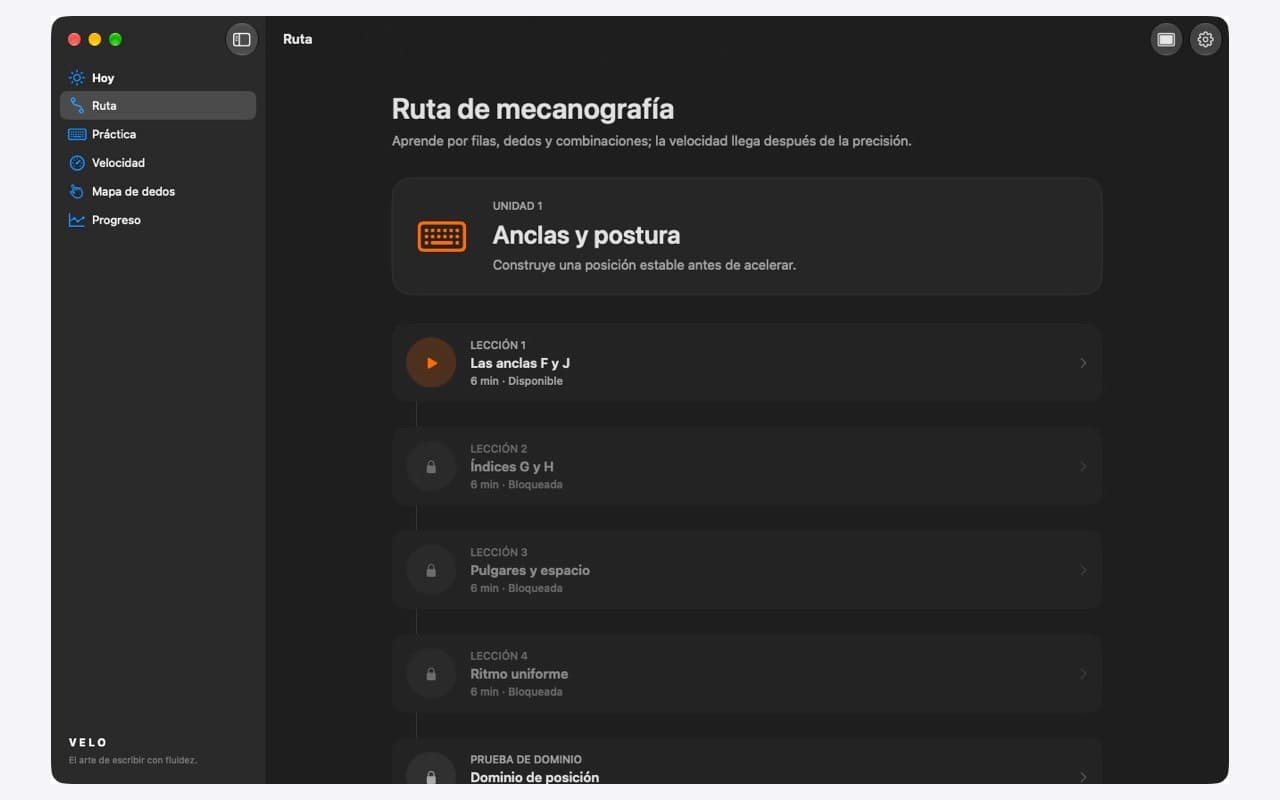Viewport: 1280px width, 800px height.
Task: Click the Ruta de mecanografía page heading
Action: tap(533, 108)
